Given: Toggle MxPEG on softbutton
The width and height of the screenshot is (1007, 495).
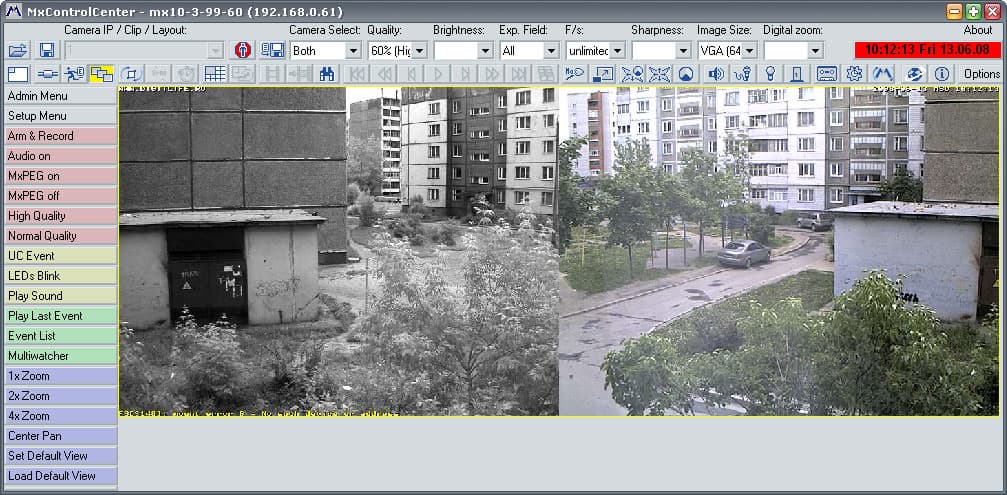Looking at the screenshot, I should coord(60,176).
